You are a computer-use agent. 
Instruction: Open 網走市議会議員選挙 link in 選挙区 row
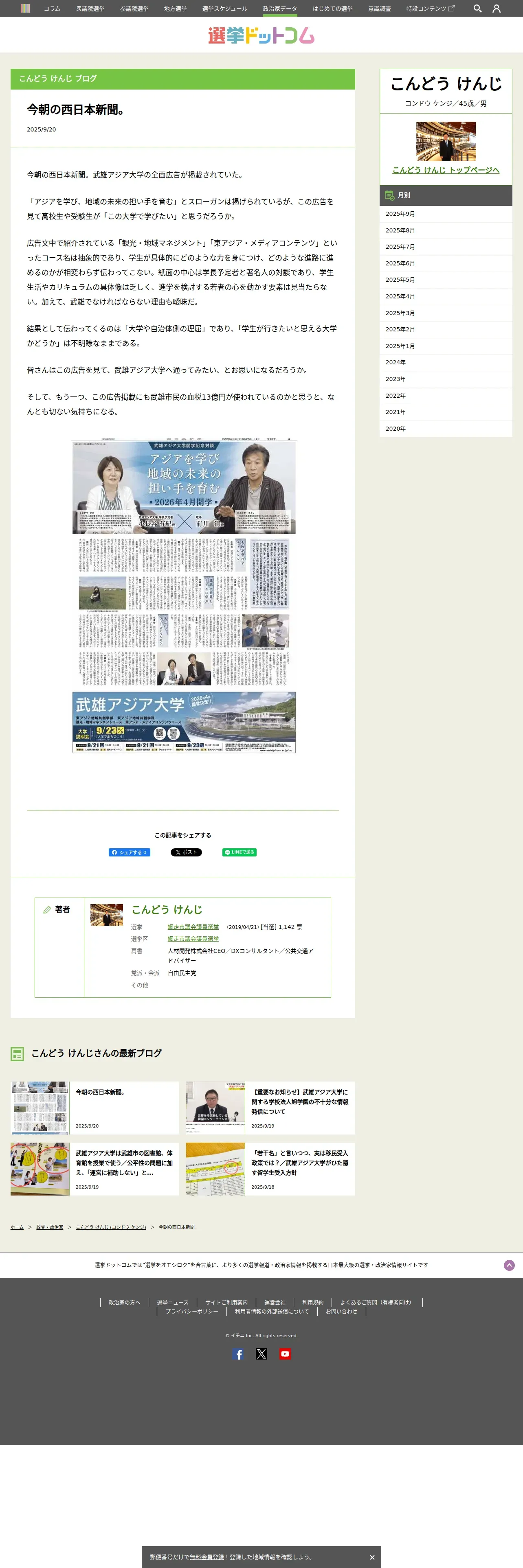193,939
